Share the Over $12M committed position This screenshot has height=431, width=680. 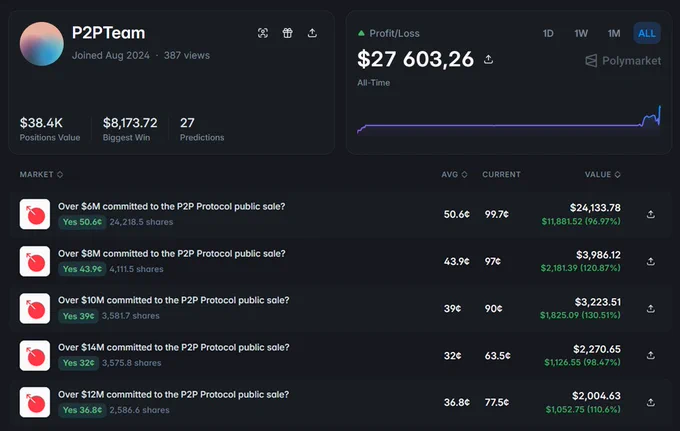651,402
